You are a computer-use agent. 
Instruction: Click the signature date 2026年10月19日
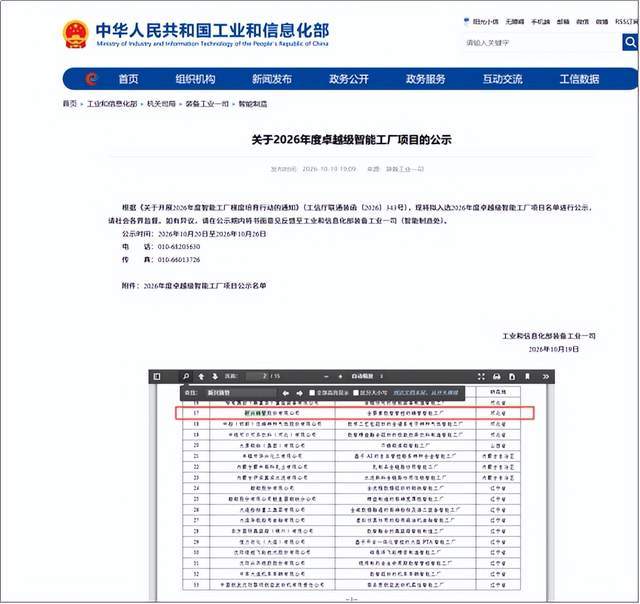click(554, 349)
